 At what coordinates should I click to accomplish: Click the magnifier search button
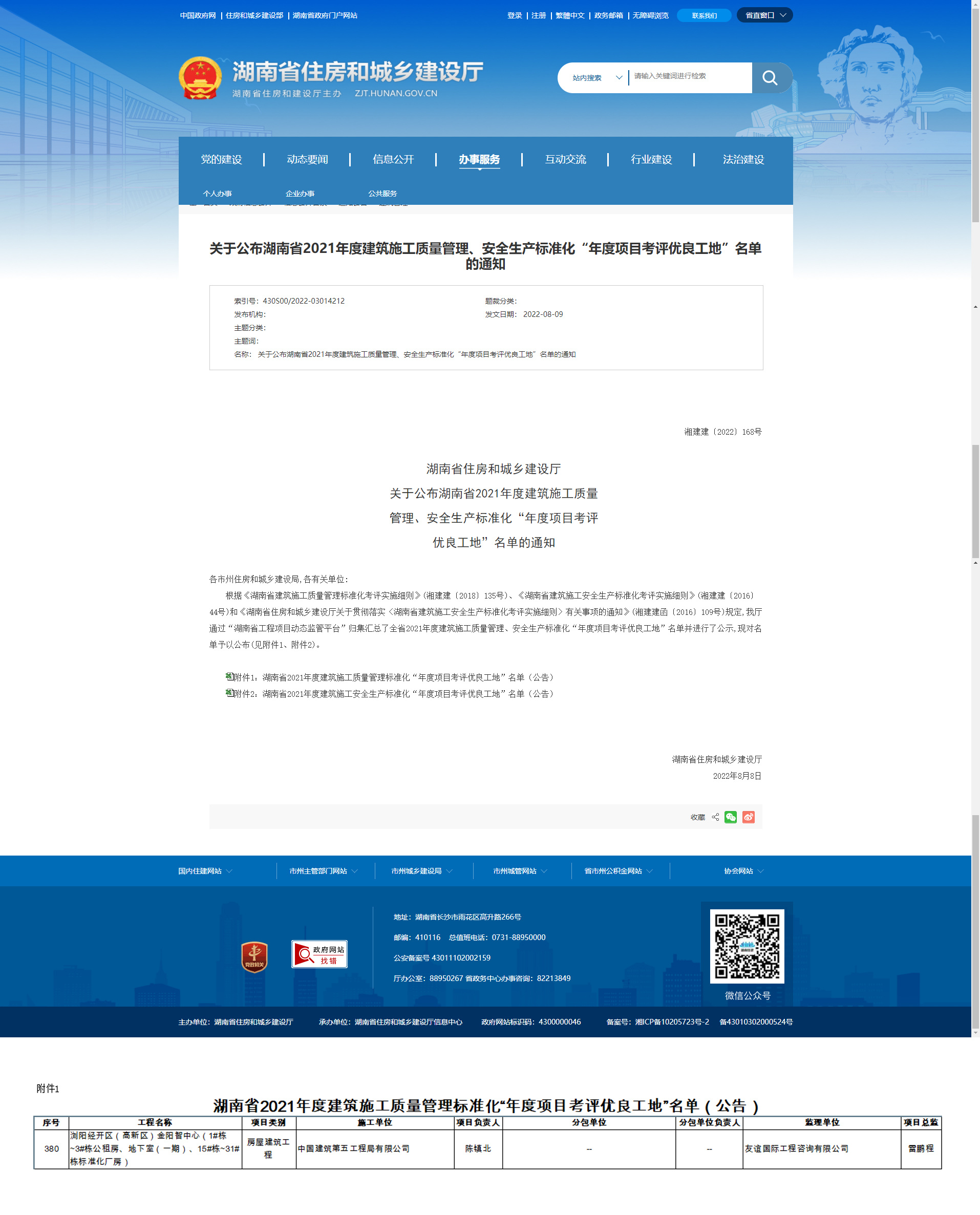pos(770,78)
